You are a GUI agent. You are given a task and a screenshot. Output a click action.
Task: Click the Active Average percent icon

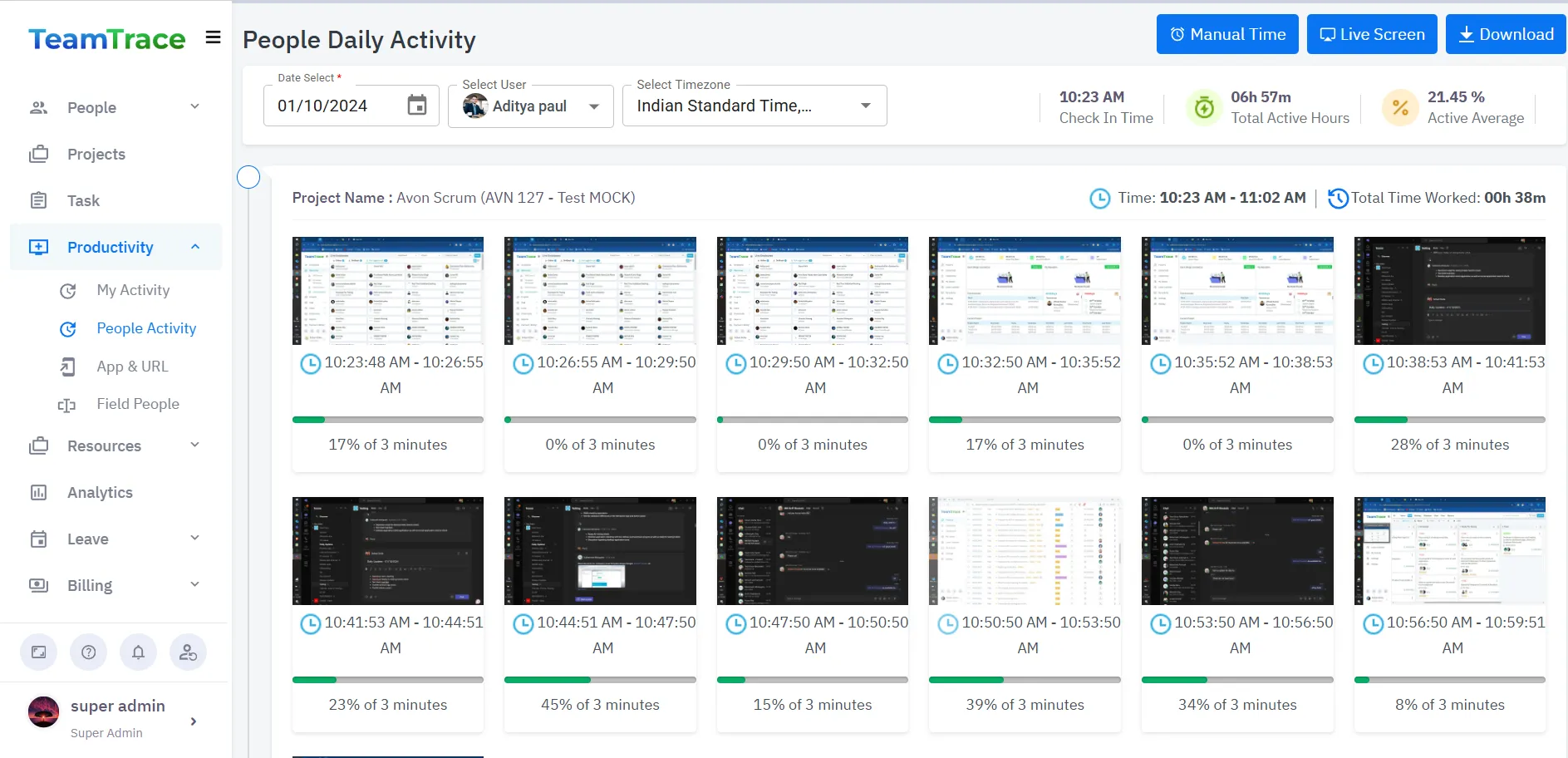[1400, 107]
